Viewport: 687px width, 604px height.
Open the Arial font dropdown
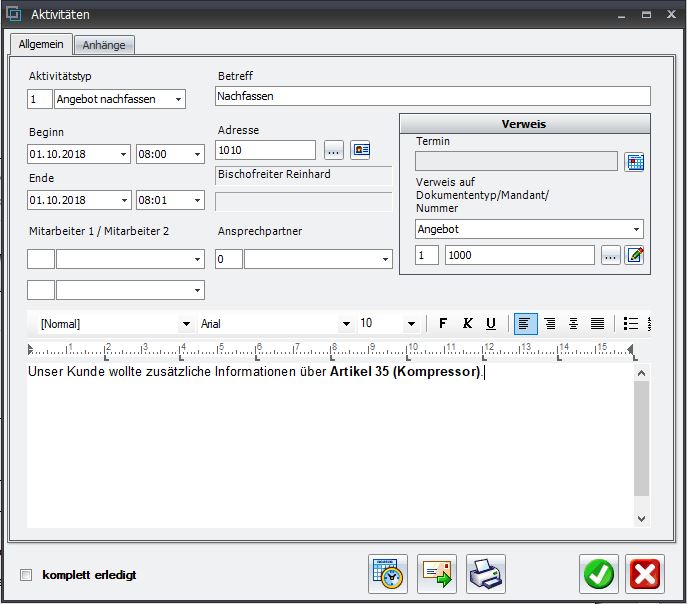coord(346,324)
